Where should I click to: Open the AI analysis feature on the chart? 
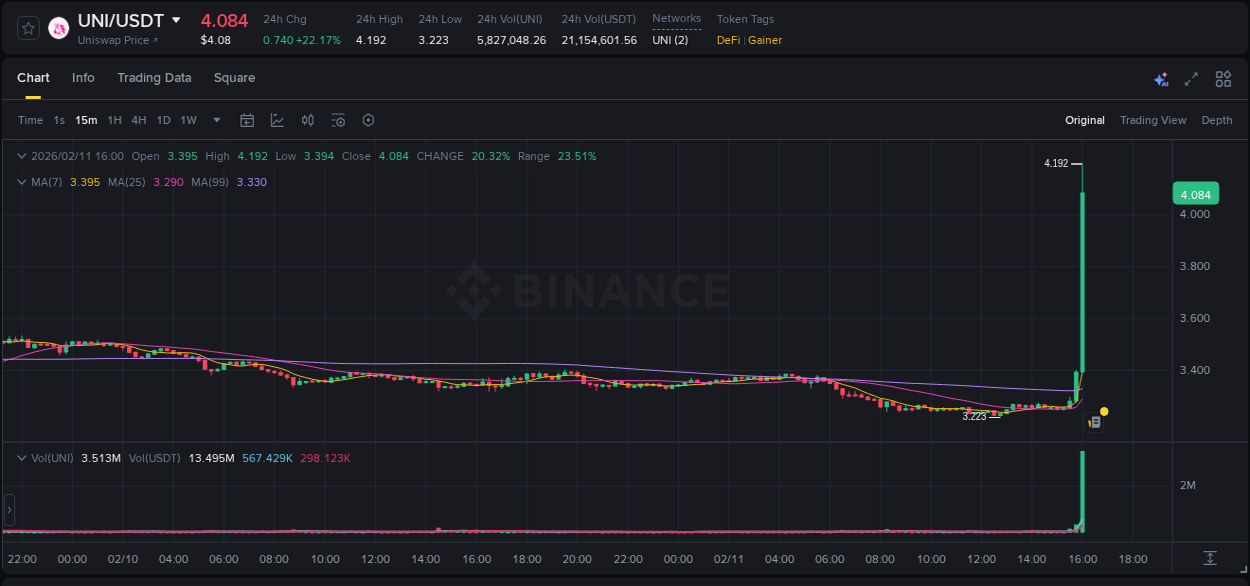(1161, 78)
